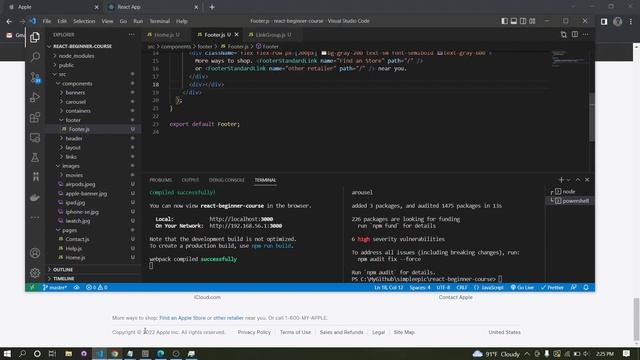Open the Accounts menu in activity bar
The image size is (640, 360).
35,253
